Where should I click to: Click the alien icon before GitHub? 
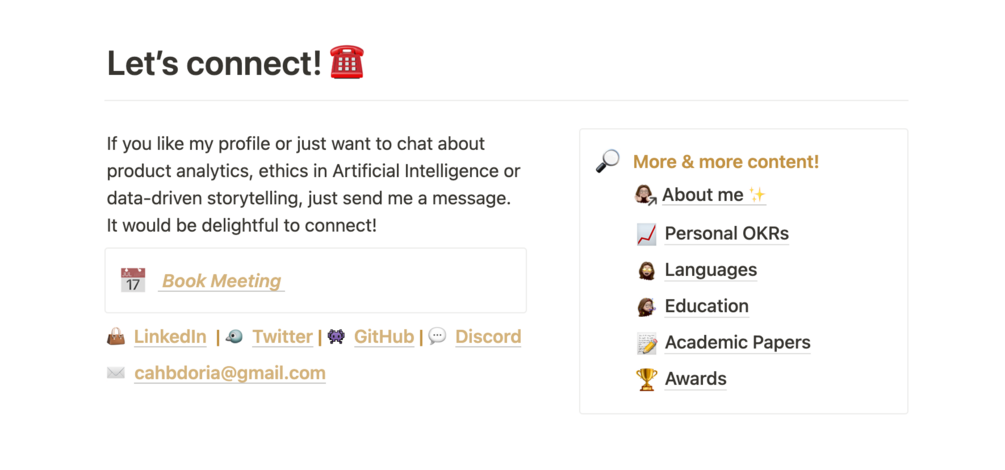(336, 337)
